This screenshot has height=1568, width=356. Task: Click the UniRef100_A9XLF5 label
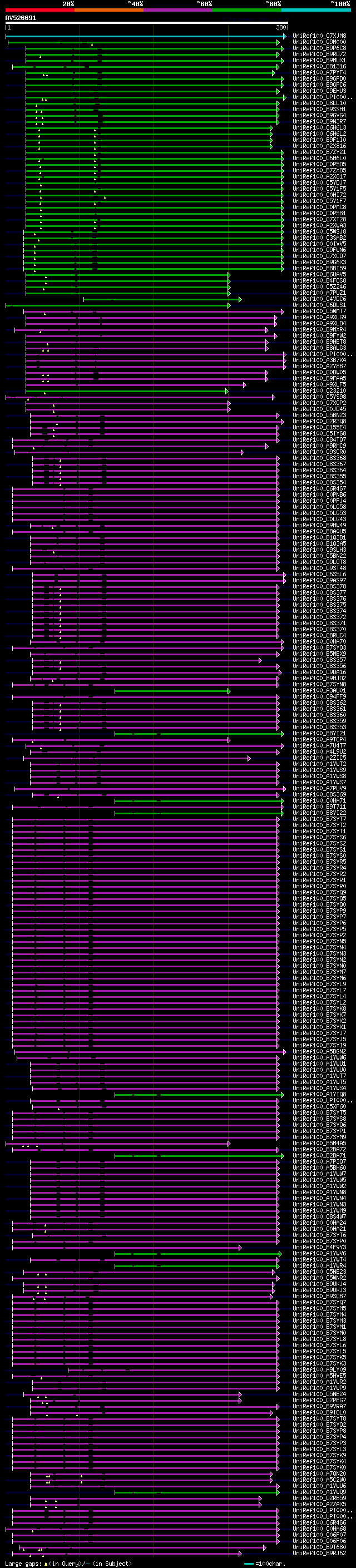click(319, 385)
